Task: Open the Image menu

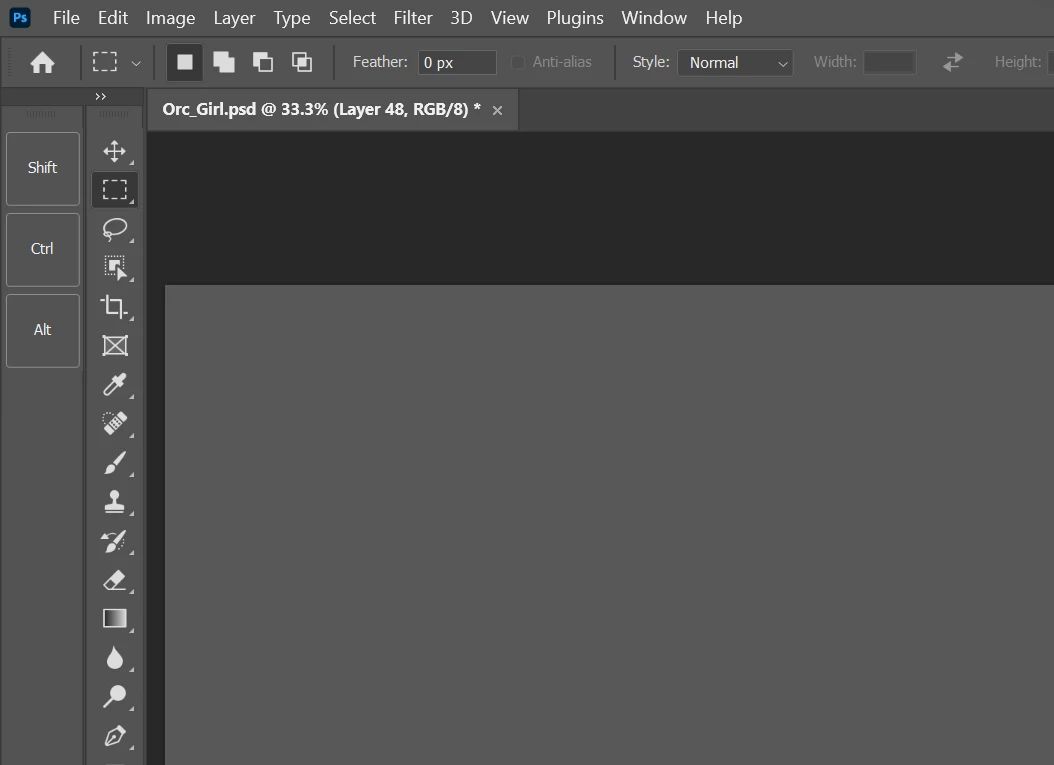Action: click(x=171, y=17)
